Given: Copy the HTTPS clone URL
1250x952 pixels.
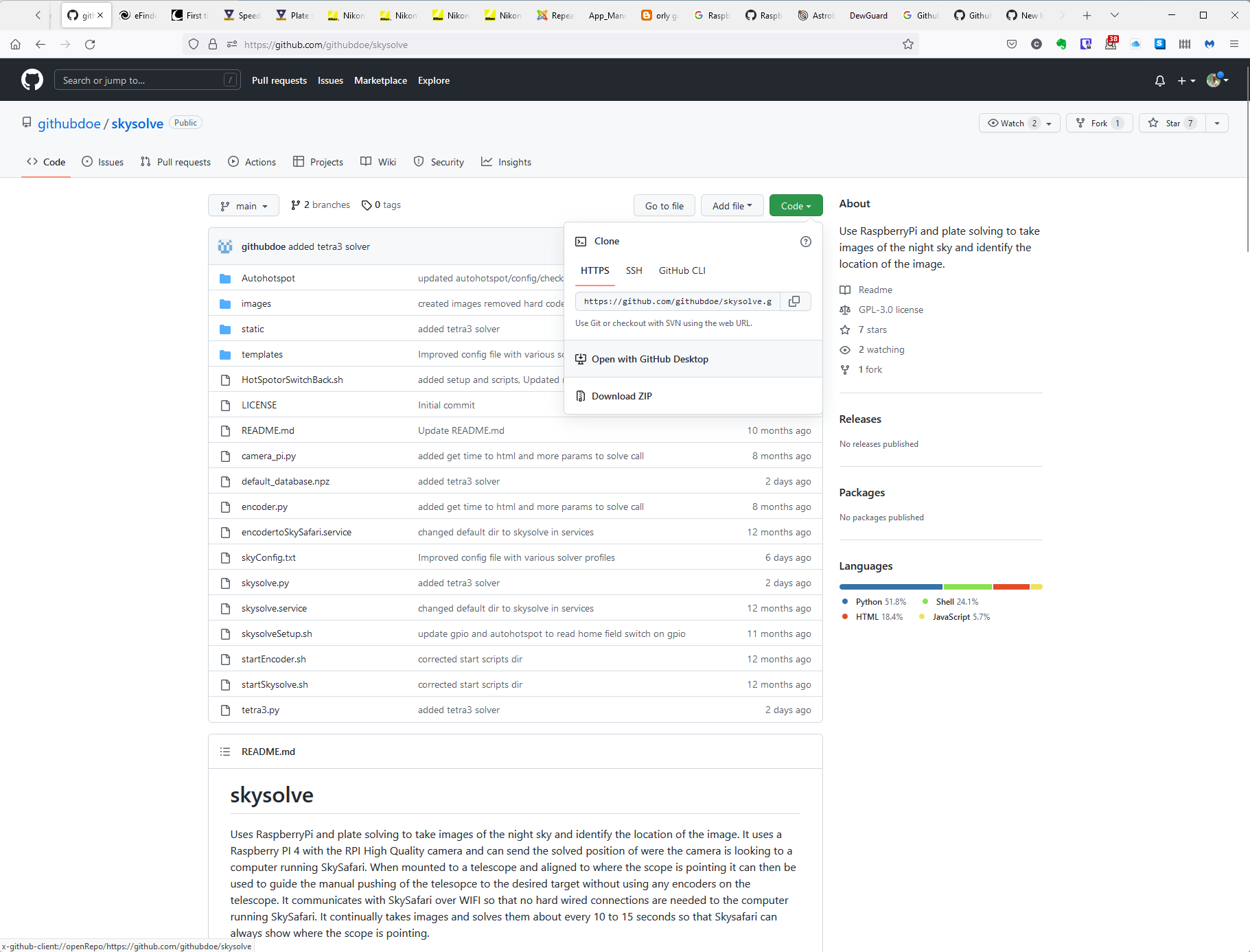Looking at the screenshot, I should coord(794,301).
